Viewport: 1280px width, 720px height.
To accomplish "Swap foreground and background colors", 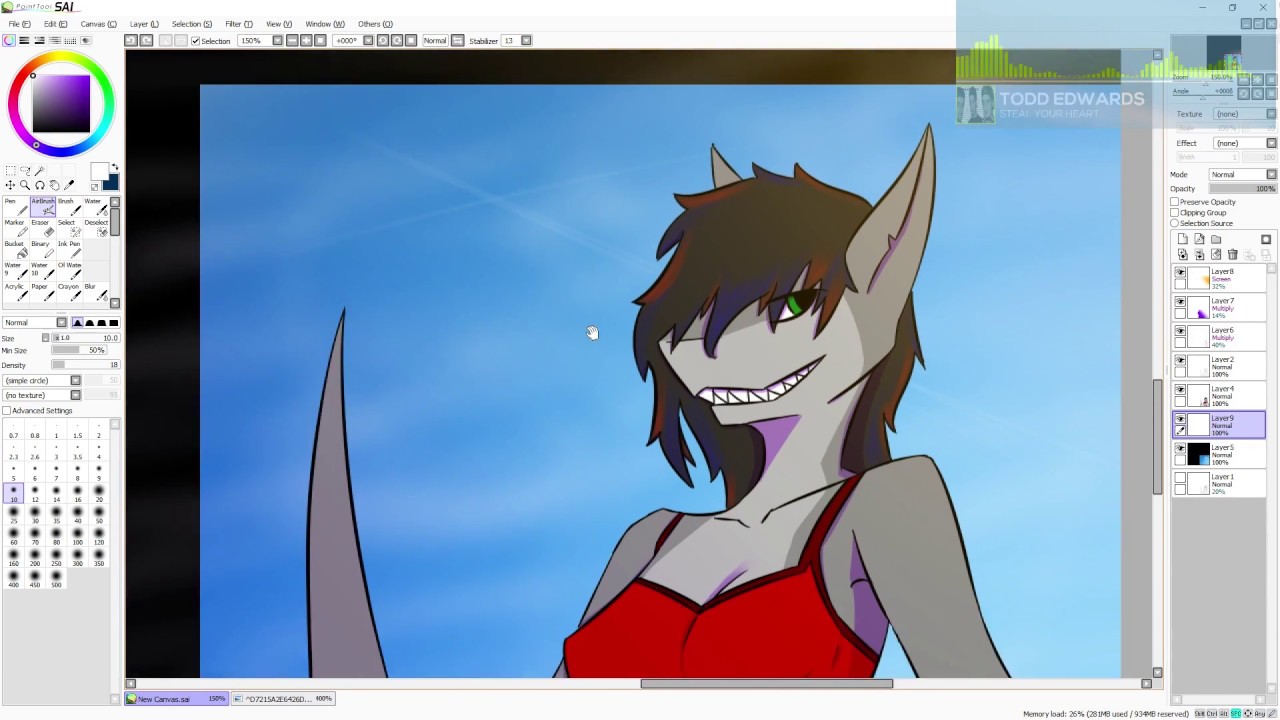I will (115, 167).
